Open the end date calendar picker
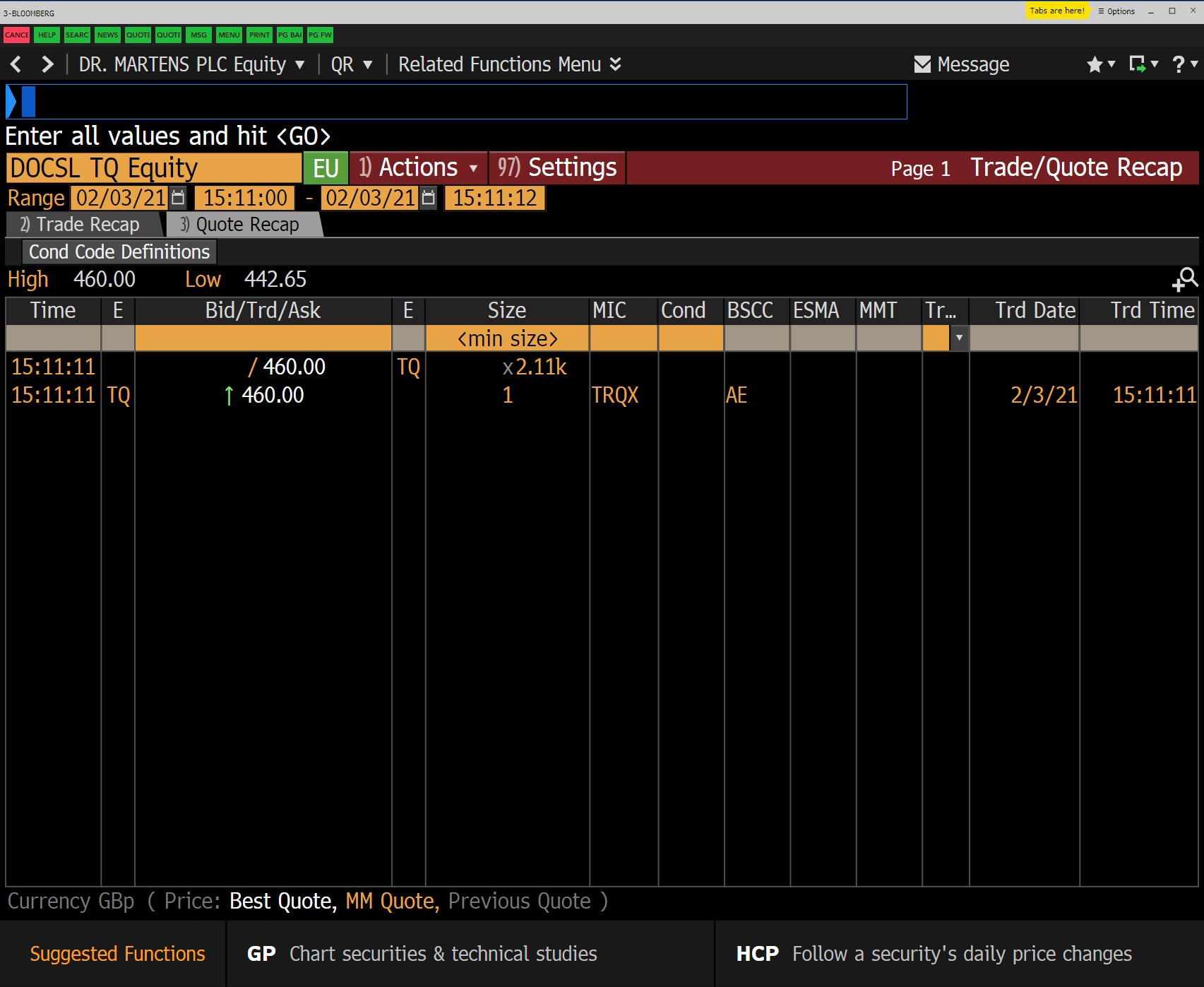This screenshot has width=1204, height=987. (x=428, y=198)
